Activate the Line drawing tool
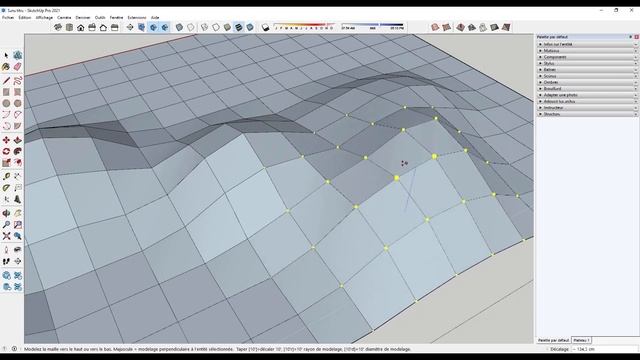Image resolution: width=640 pixels, height=360 pixels. point(6,80)
